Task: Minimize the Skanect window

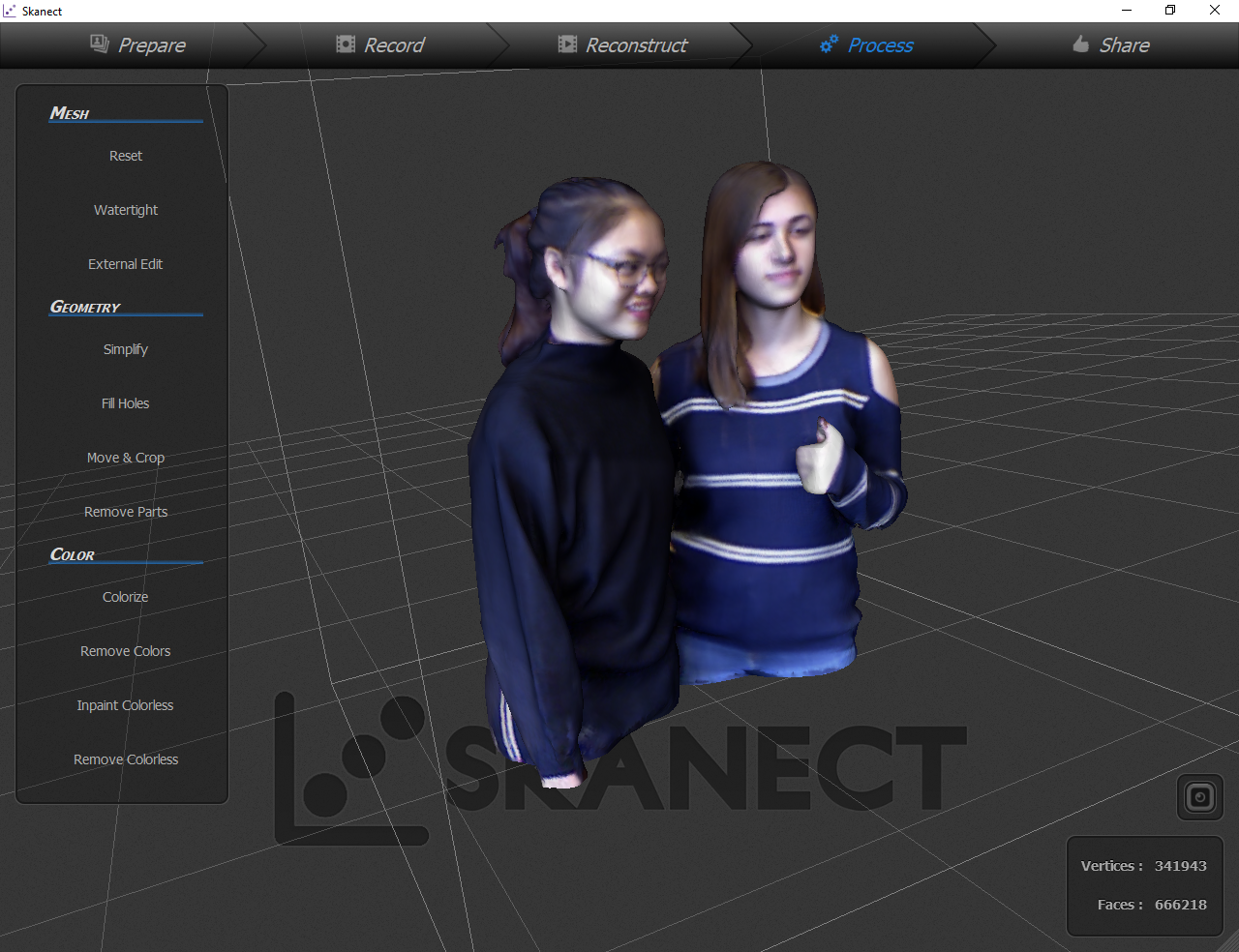Action: [1127, 11]
